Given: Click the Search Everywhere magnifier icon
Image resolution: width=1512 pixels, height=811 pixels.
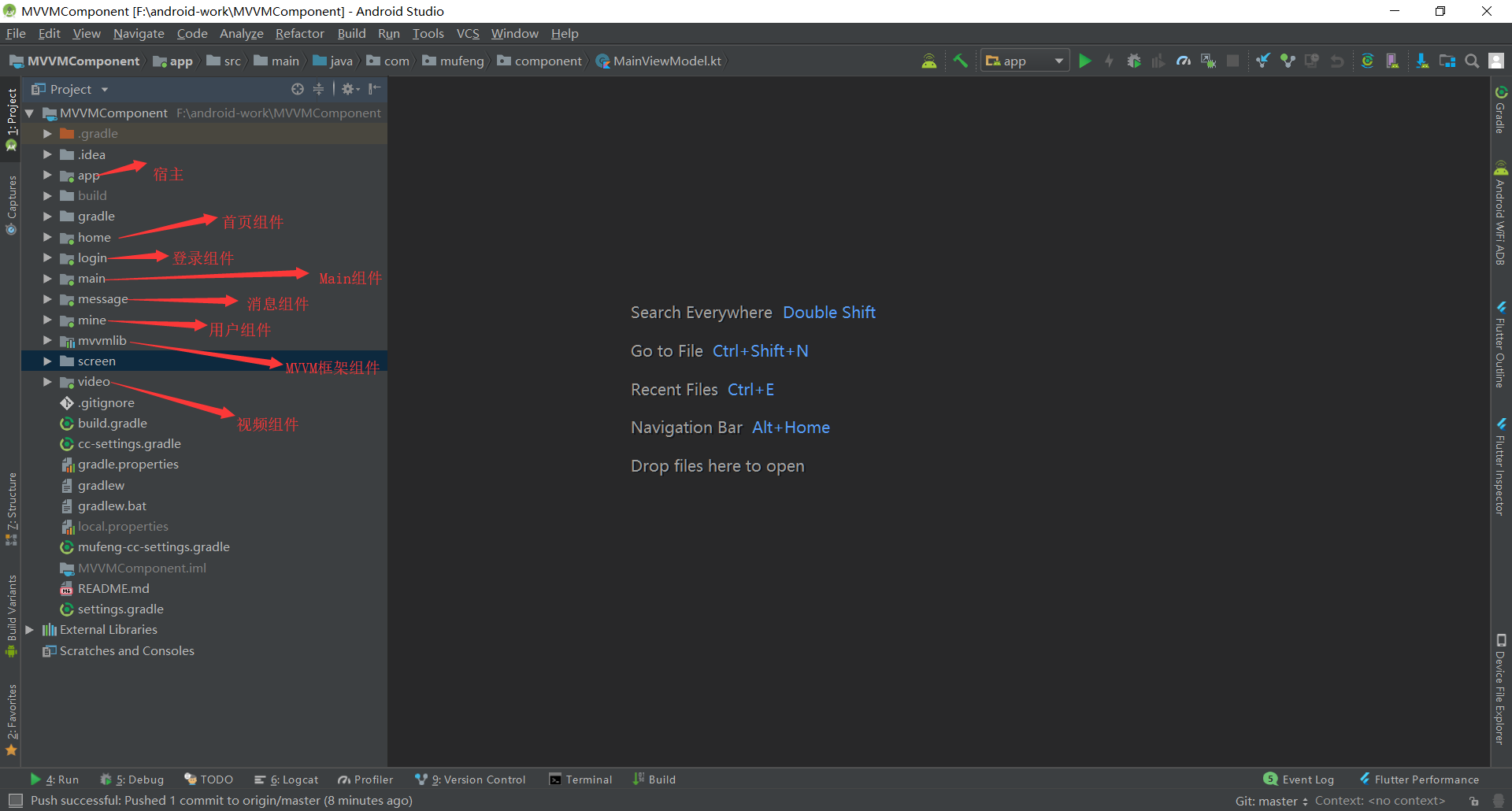Looking at the screenshot, I should (1471, 61).
